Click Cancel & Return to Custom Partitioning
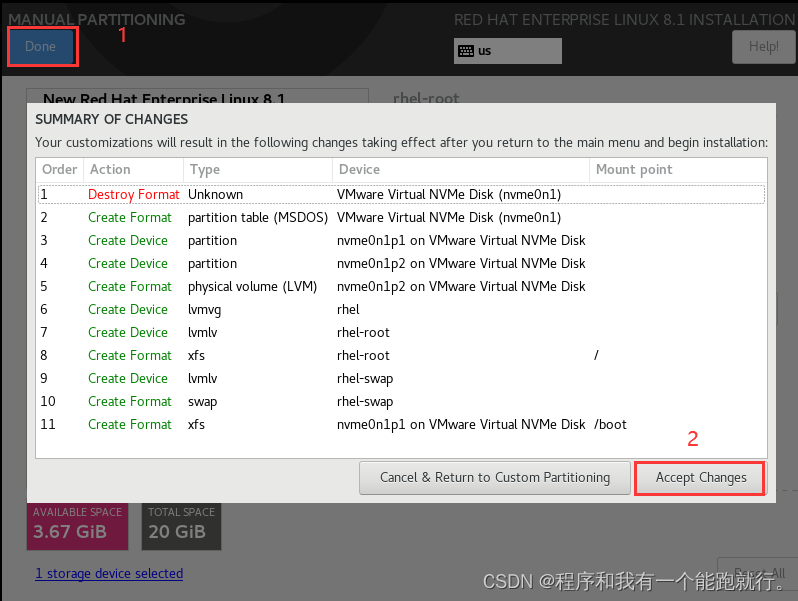Viewport: 798px width, 601px height. tap(495, 478)
